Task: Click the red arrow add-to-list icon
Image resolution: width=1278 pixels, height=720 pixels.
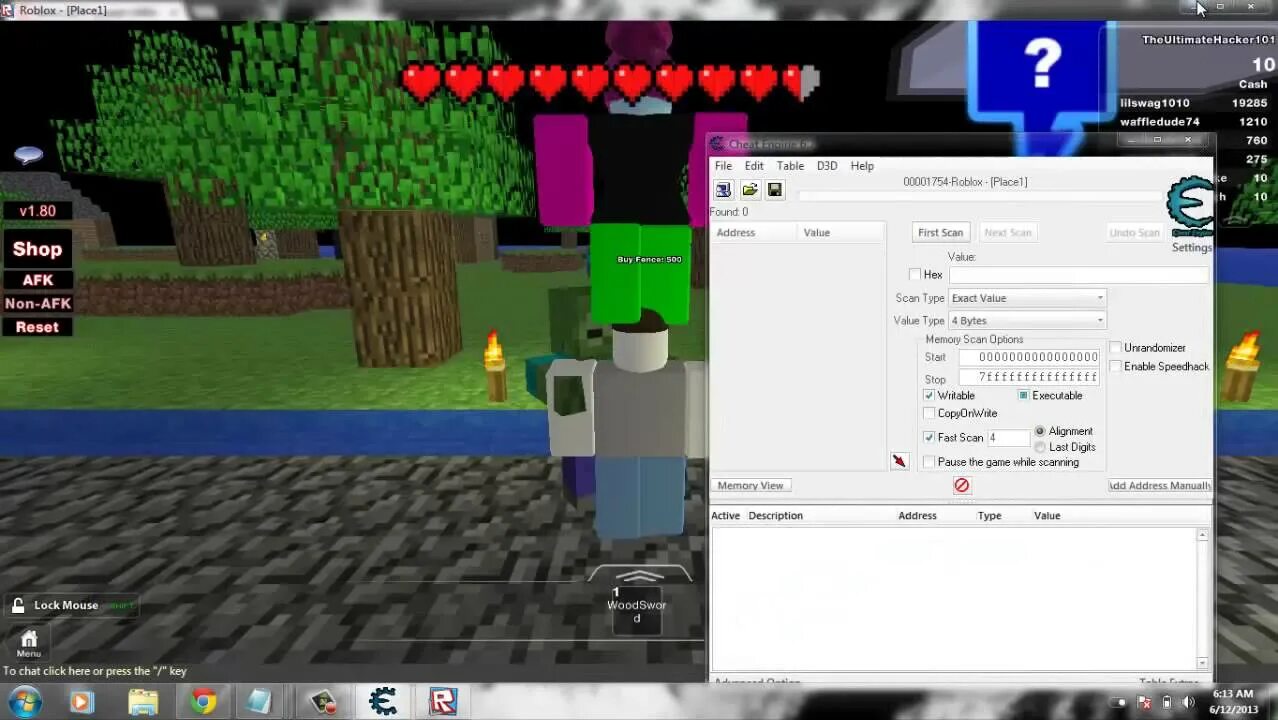Action: [899, 461]
